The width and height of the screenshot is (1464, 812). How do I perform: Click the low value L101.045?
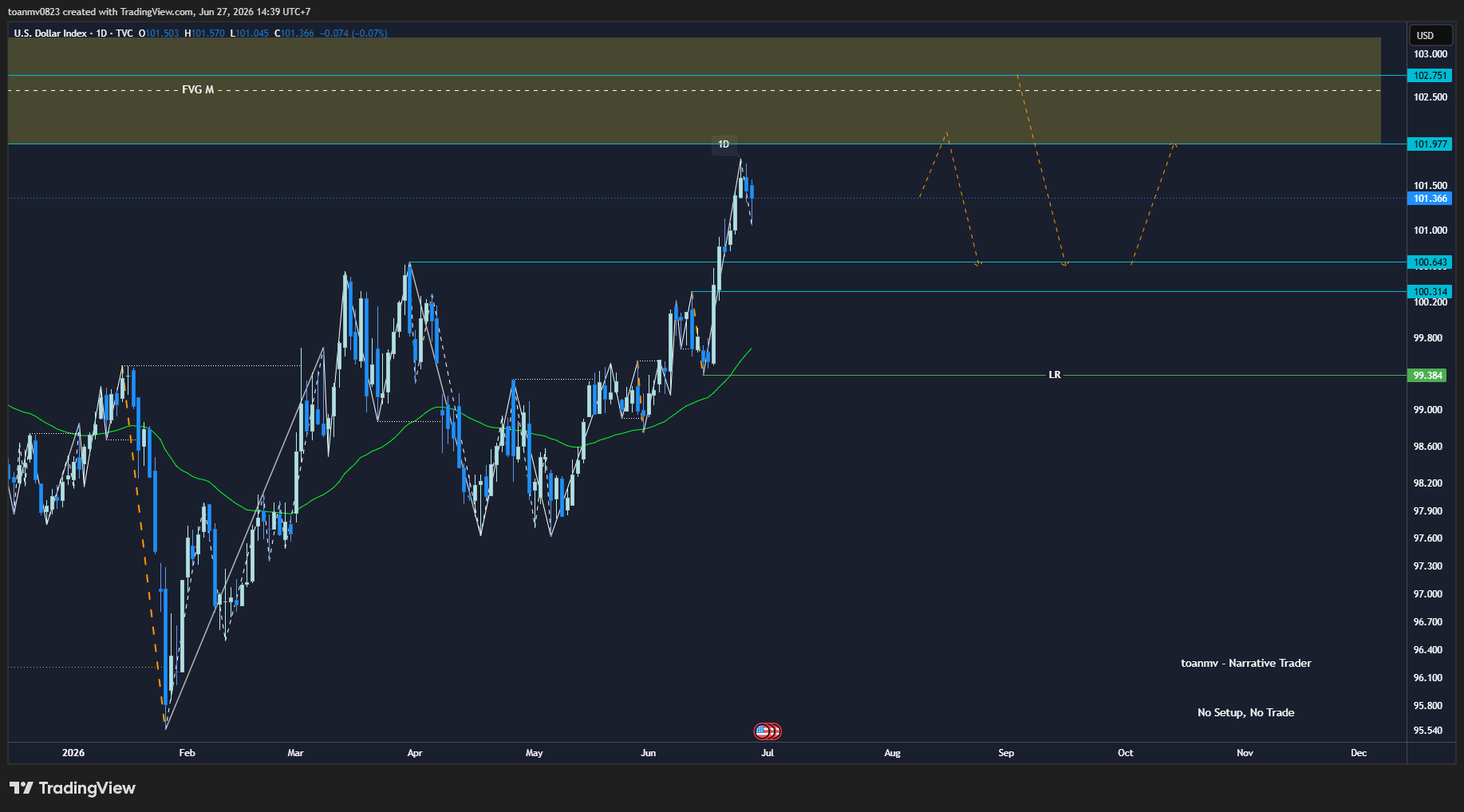250,34
